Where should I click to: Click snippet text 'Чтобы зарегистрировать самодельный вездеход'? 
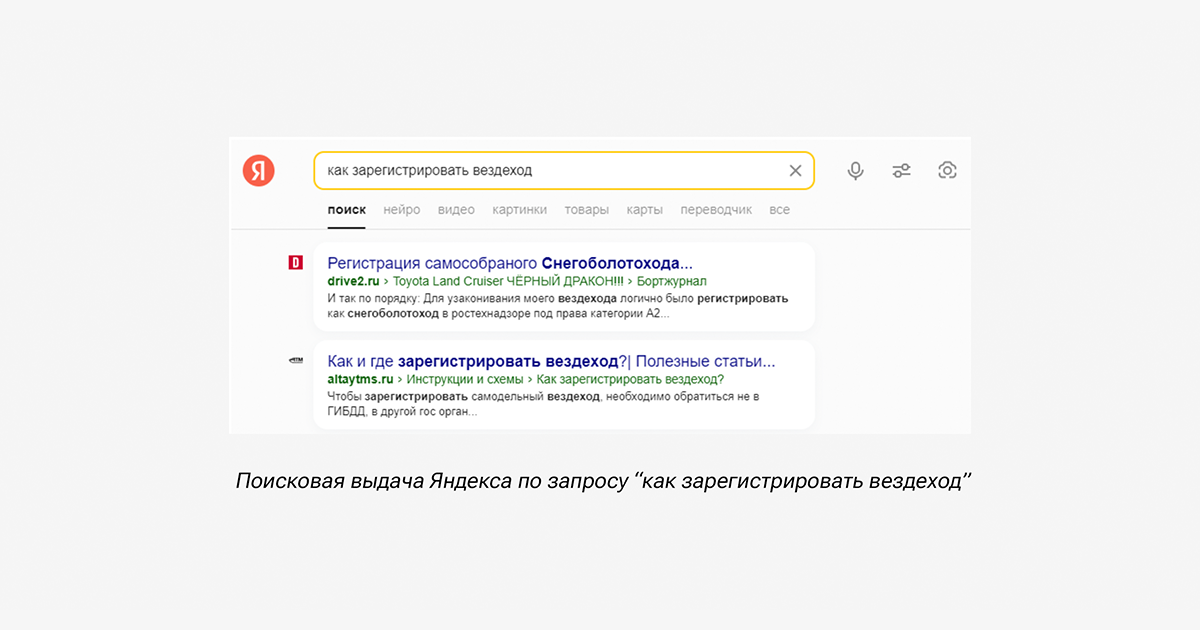tap(463, 396)
